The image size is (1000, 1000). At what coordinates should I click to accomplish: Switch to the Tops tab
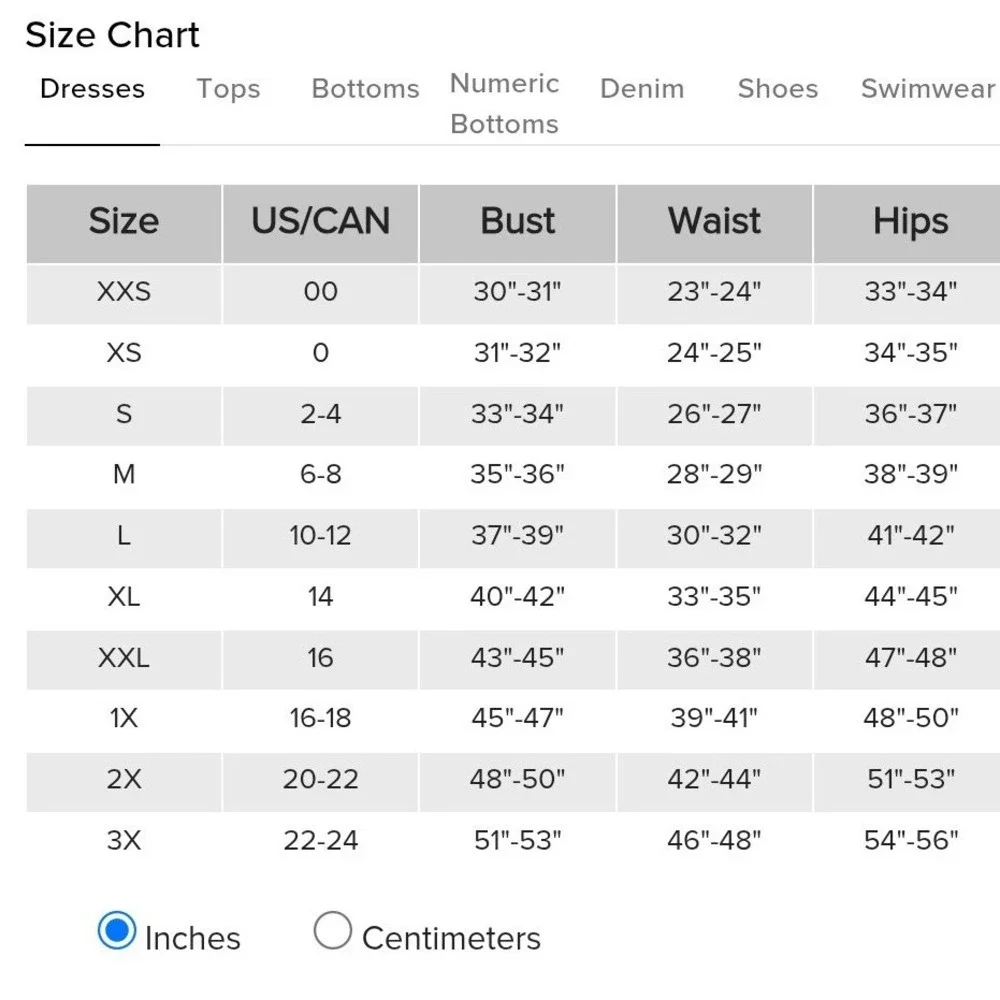228,89
